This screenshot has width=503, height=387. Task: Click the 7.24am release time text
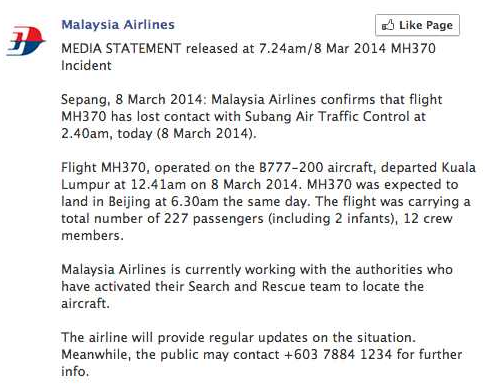click(282, 48)
